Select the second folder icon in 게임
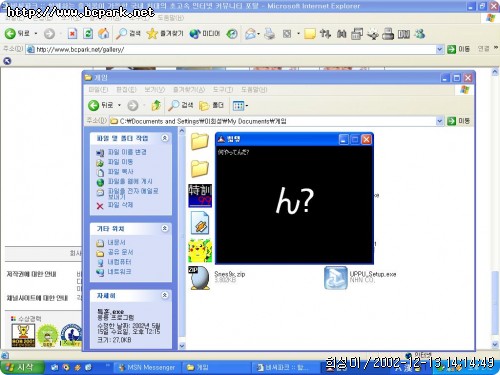Image resolution: width=500 pixels, height=375 pixels. pos(200,168)
